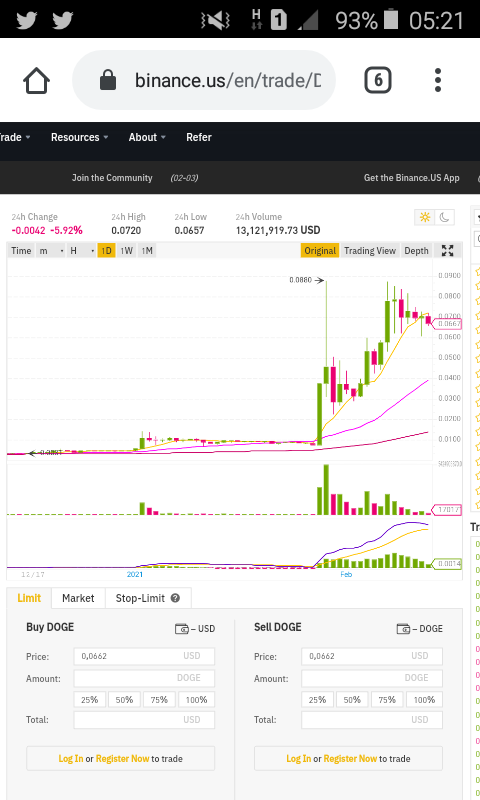
Task: Tap the browser address bar URL
Action: click(x=228, y=80)
